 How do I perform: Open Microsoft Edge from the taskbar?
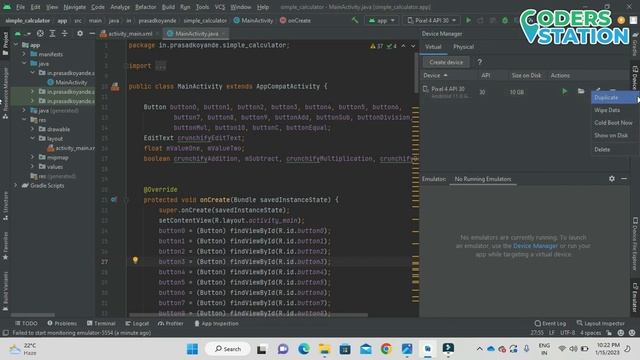tap(304, 349)
